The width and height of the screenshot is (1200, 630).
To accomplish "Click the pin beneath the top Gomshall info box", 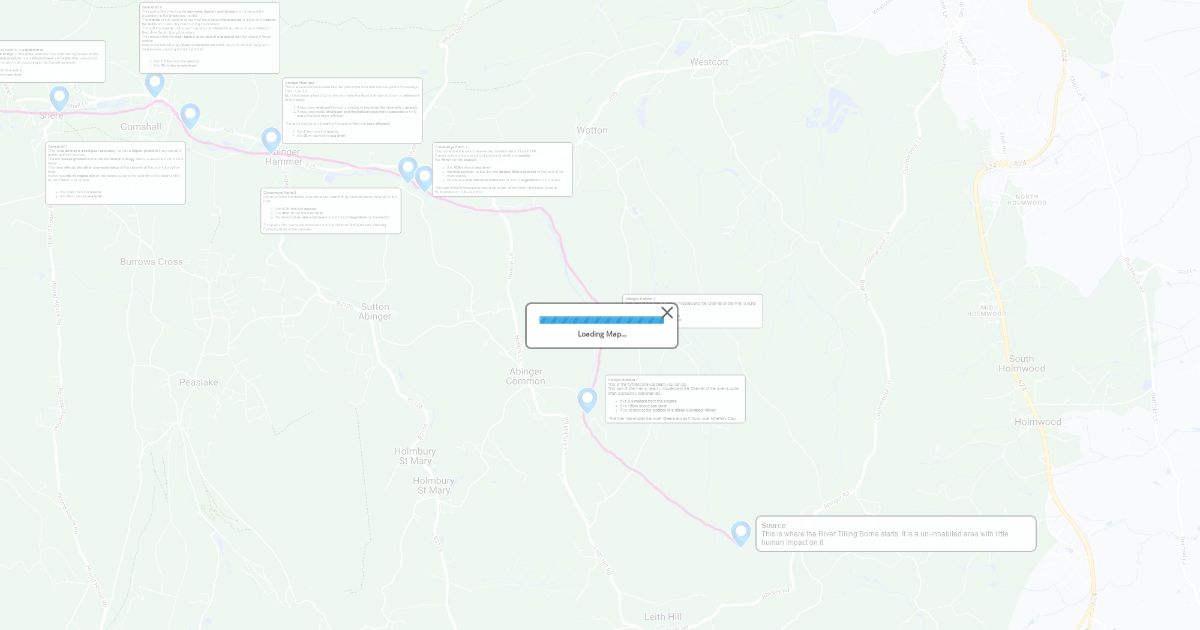I will tap(154, 84).
